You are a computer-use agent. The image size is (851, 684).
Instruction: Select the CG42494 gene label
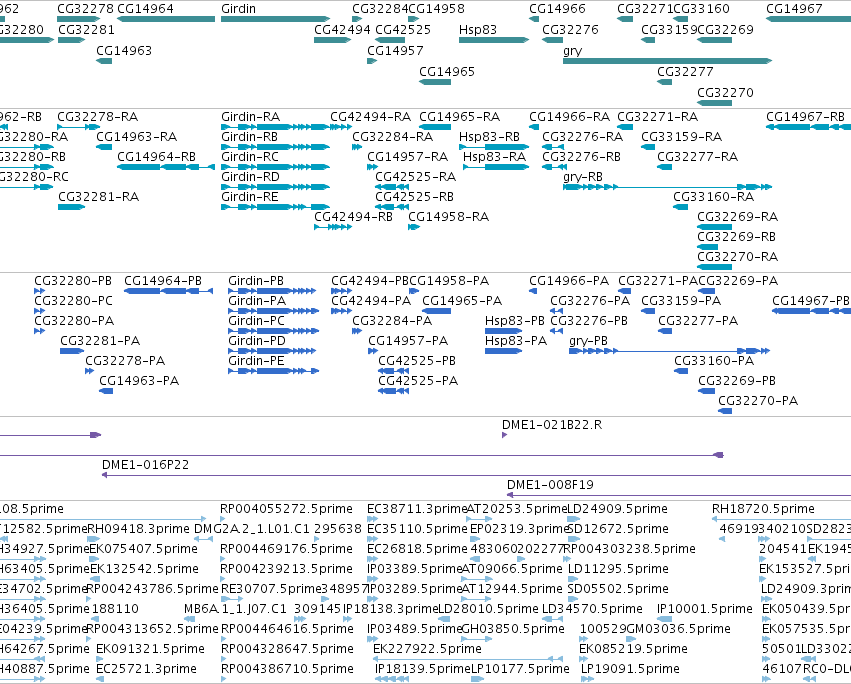tap(342, 29)
